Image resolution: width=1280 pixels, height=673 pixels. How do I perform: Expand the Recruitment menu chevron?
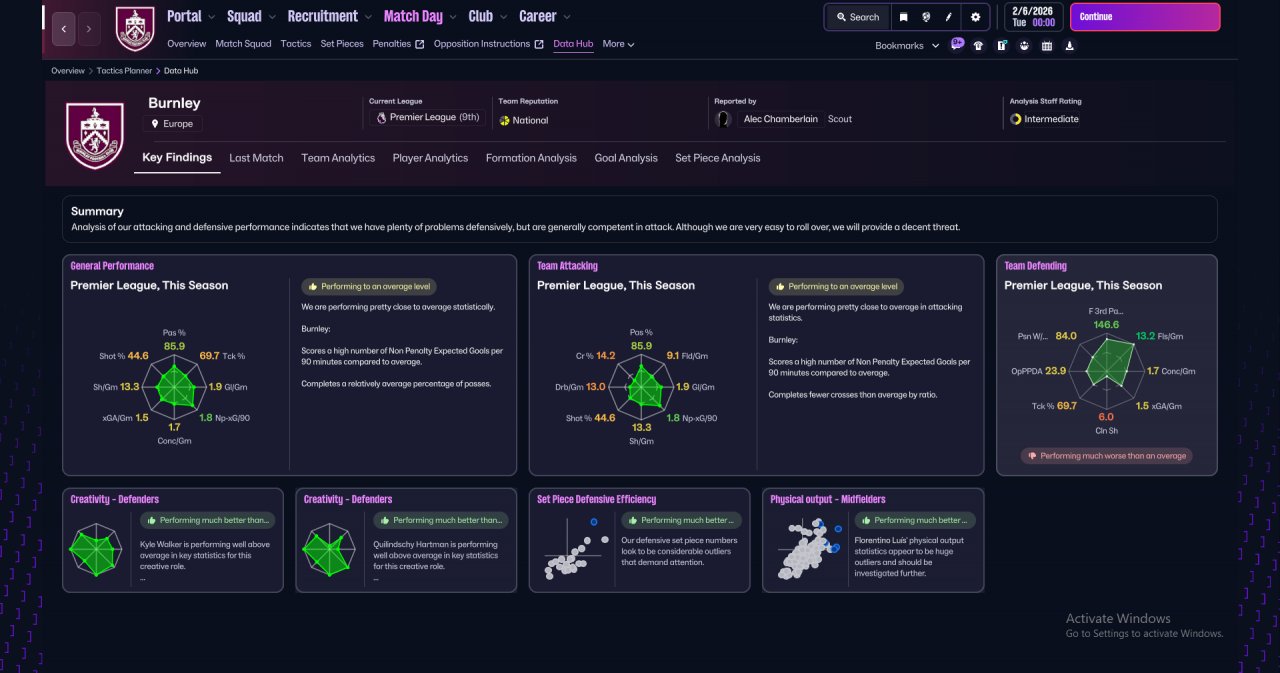(x=368, y=17)
